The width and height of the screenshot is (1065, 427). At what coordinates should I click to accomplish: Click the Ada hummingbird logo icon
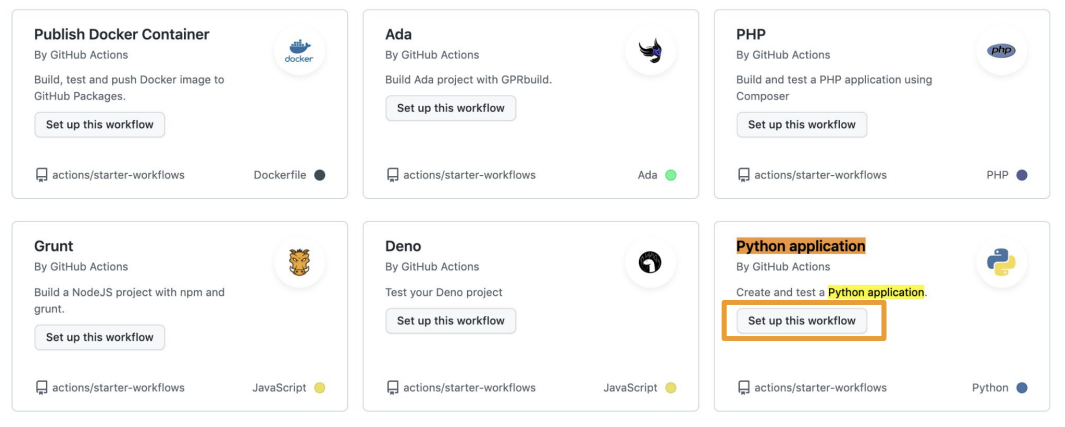pos(650,51)
